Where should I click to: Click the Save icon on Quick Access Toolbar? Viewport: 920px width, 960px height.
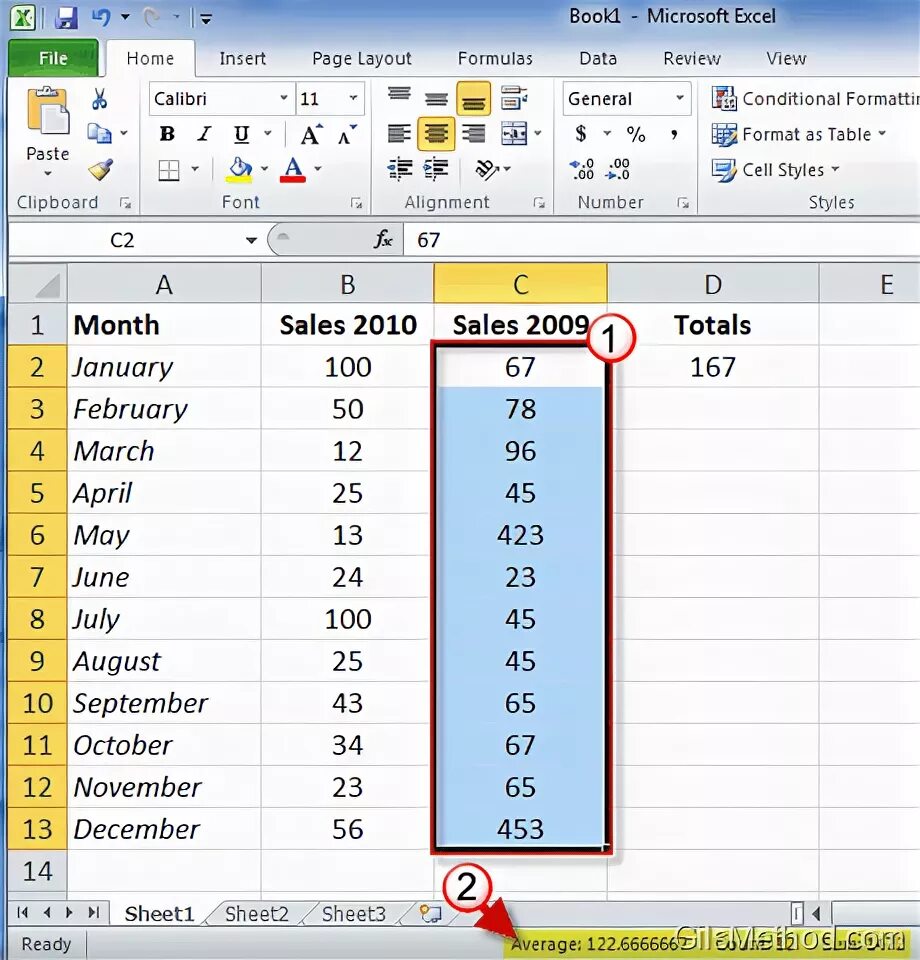pyautogui.click(x=66, y=15)
